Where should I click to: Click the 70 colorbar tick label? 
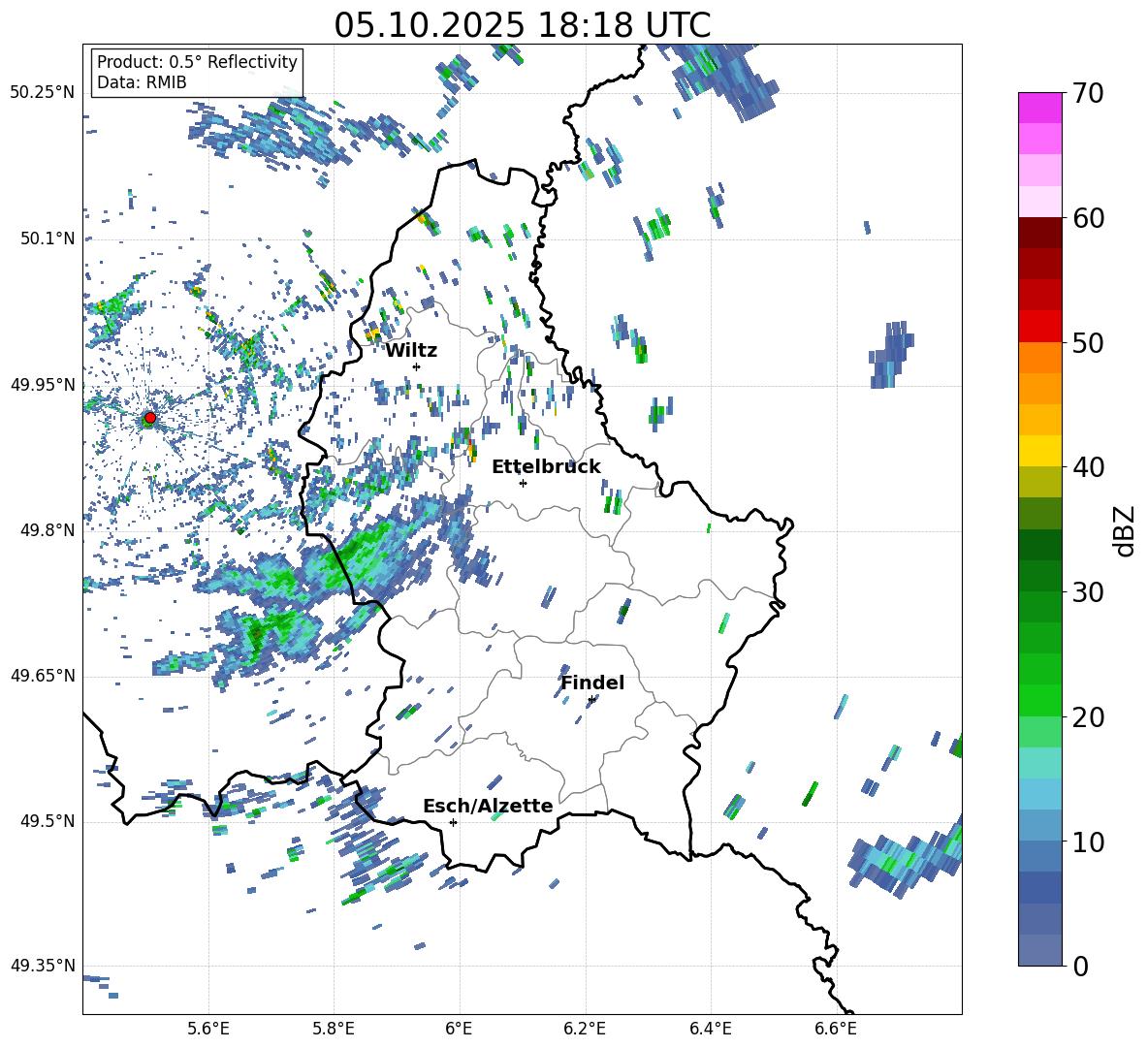click(x=1088, y=94)
